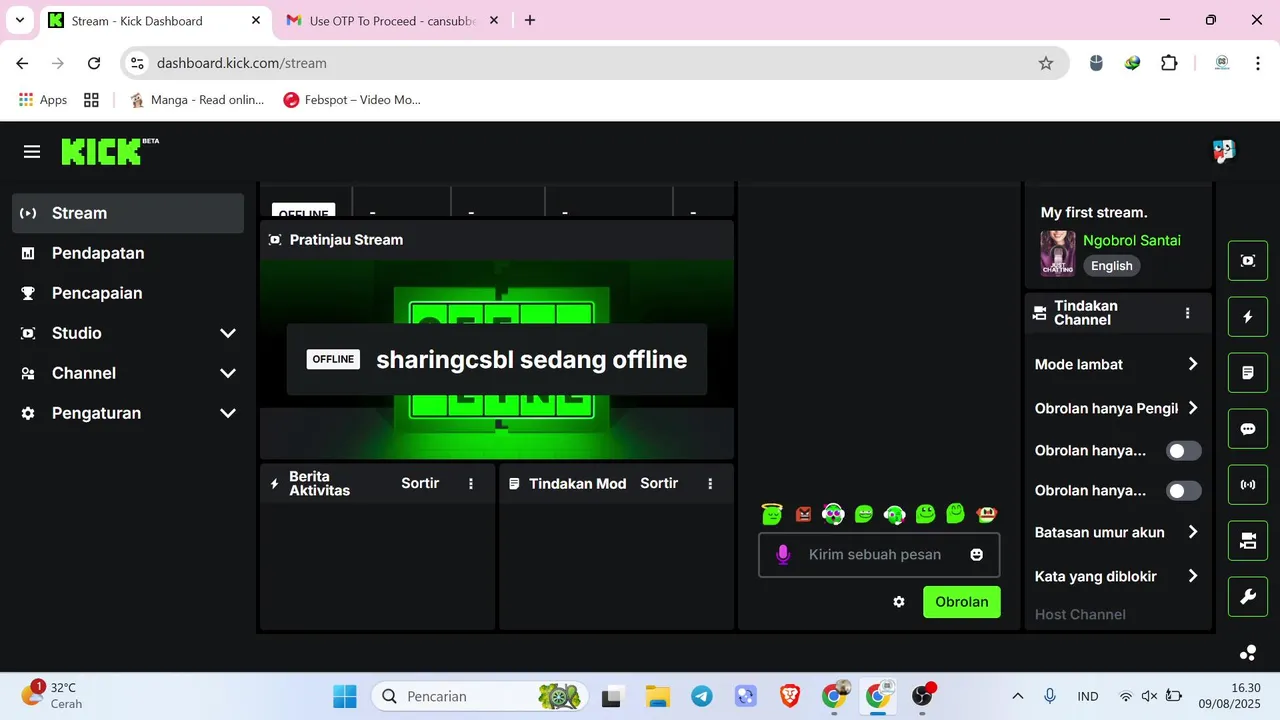This screenshot has width=1280, height=720.
Task: Click the stream category thumbnail image
Action: coord(1058,253)
